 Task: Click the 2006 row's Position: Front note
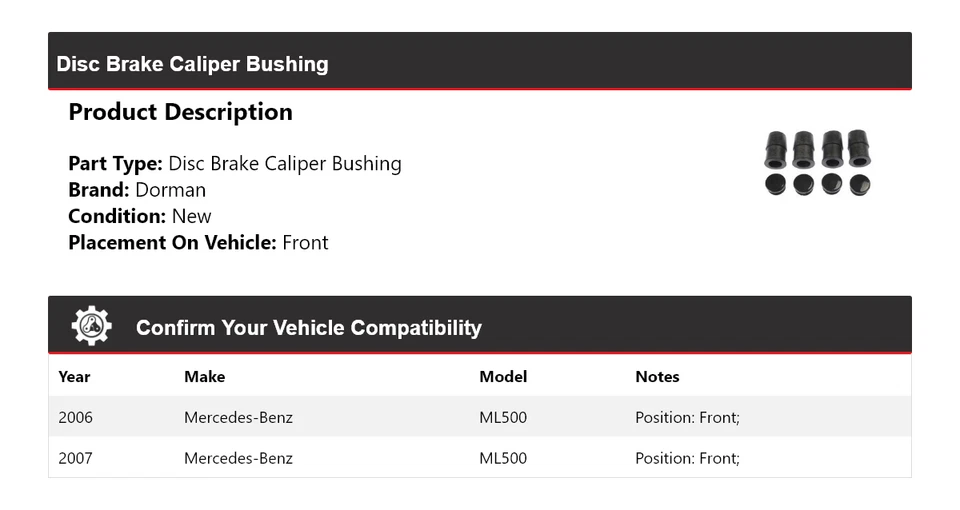coord(687,417)
